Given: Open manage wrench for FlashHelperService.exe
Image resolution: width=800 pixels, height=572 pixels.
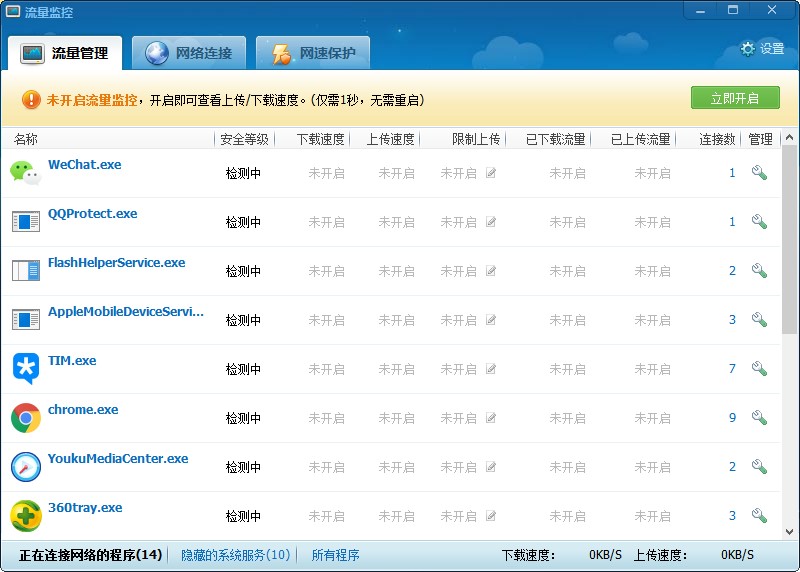Looking at the screenshot, I should pos(759,271).
